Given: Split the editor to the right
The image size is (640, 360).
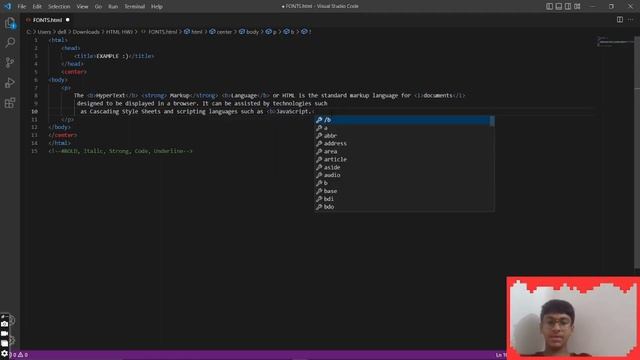Looking at the screenshot, I should [620, 20].
